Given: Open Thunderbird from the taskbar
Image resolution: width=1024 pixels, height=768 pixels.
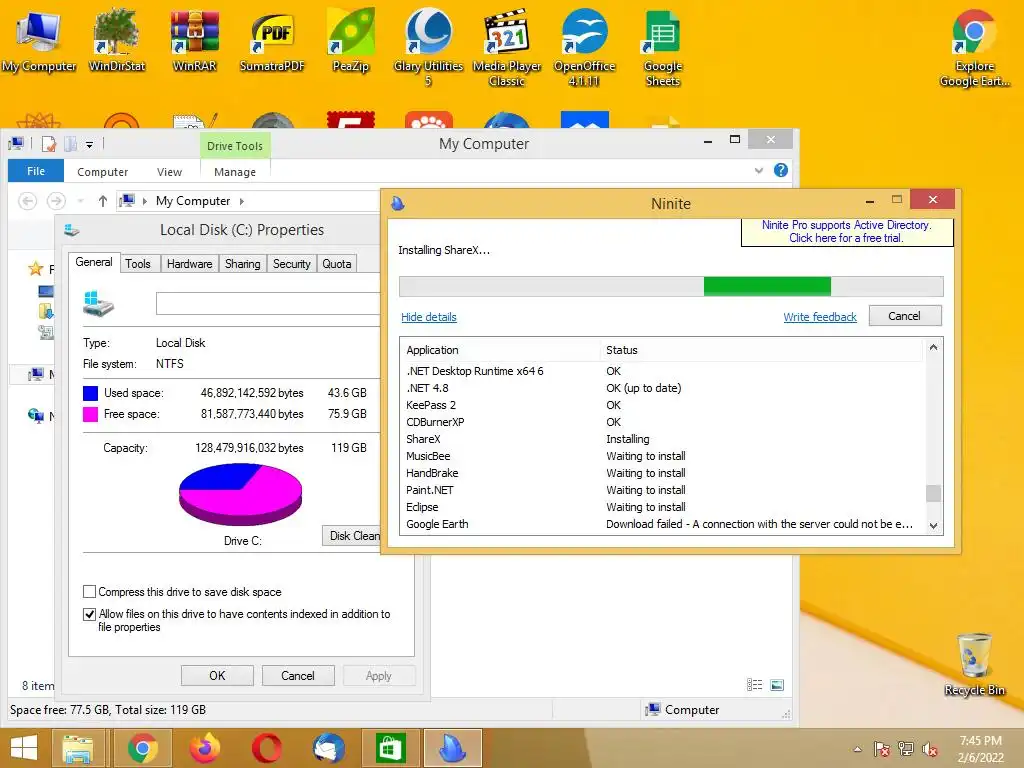Looking at the screenshot, I should click(328, 748).
